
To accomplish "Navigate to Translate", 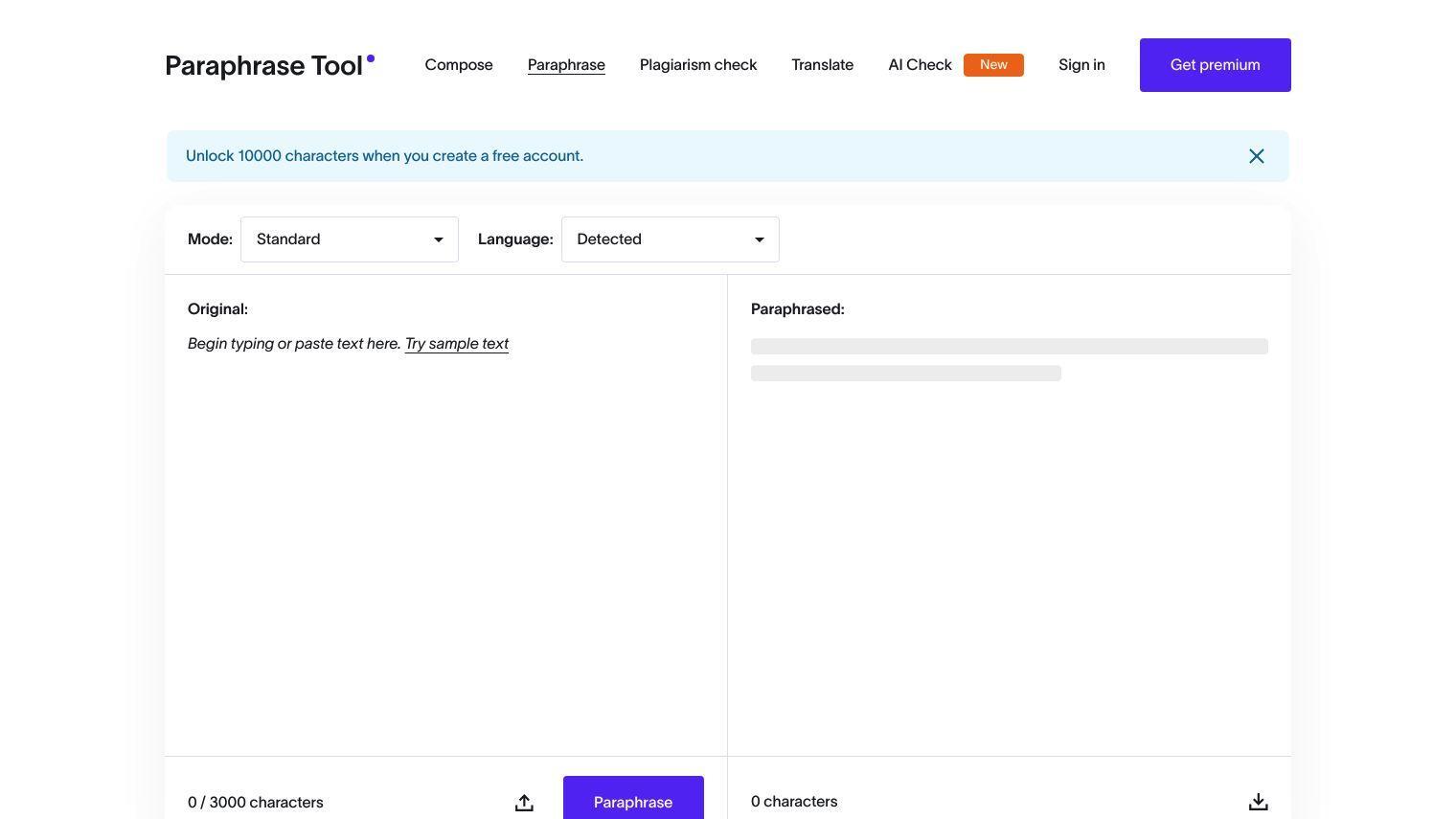I will [823, 65].
